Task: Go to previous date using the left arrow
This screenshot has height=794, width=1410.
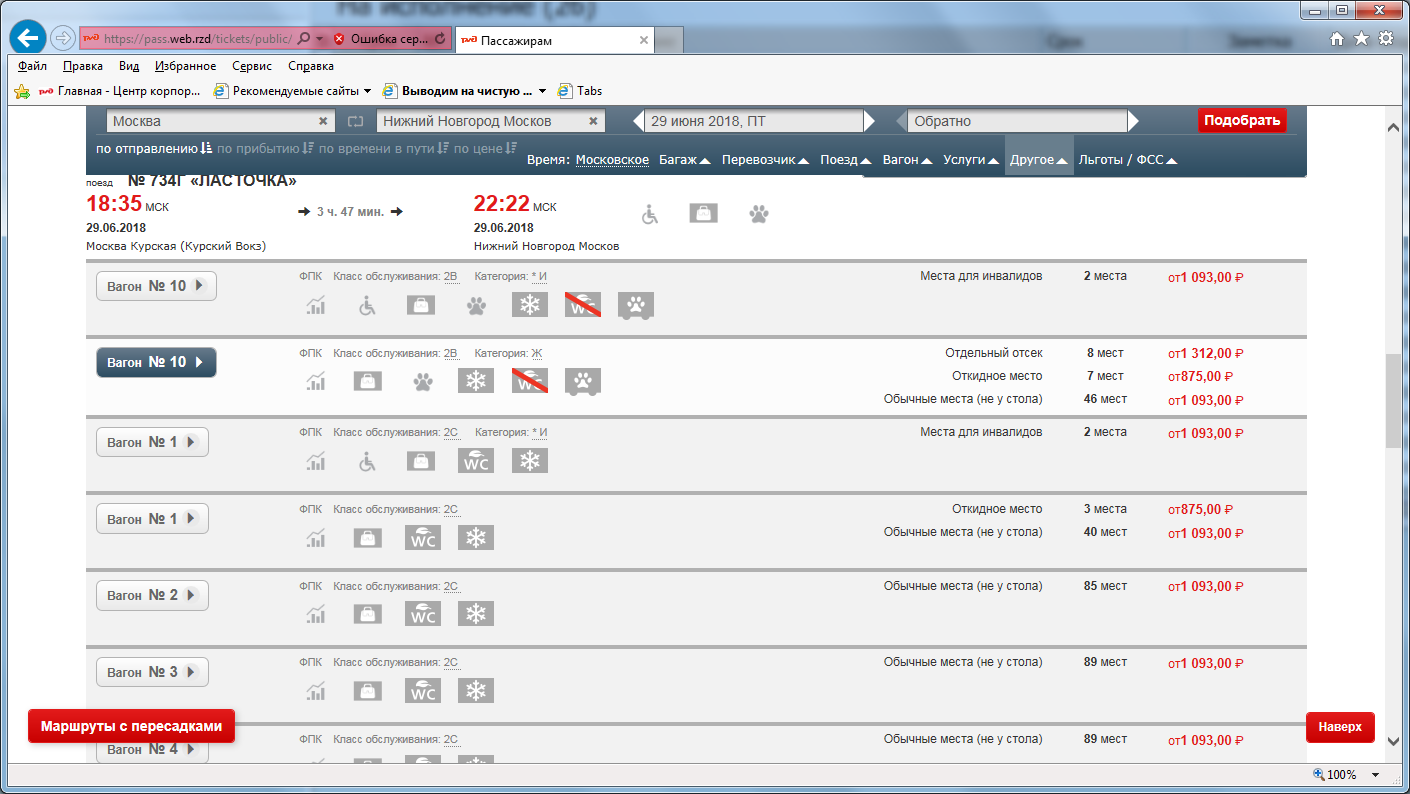Action: tap(637, 121)
